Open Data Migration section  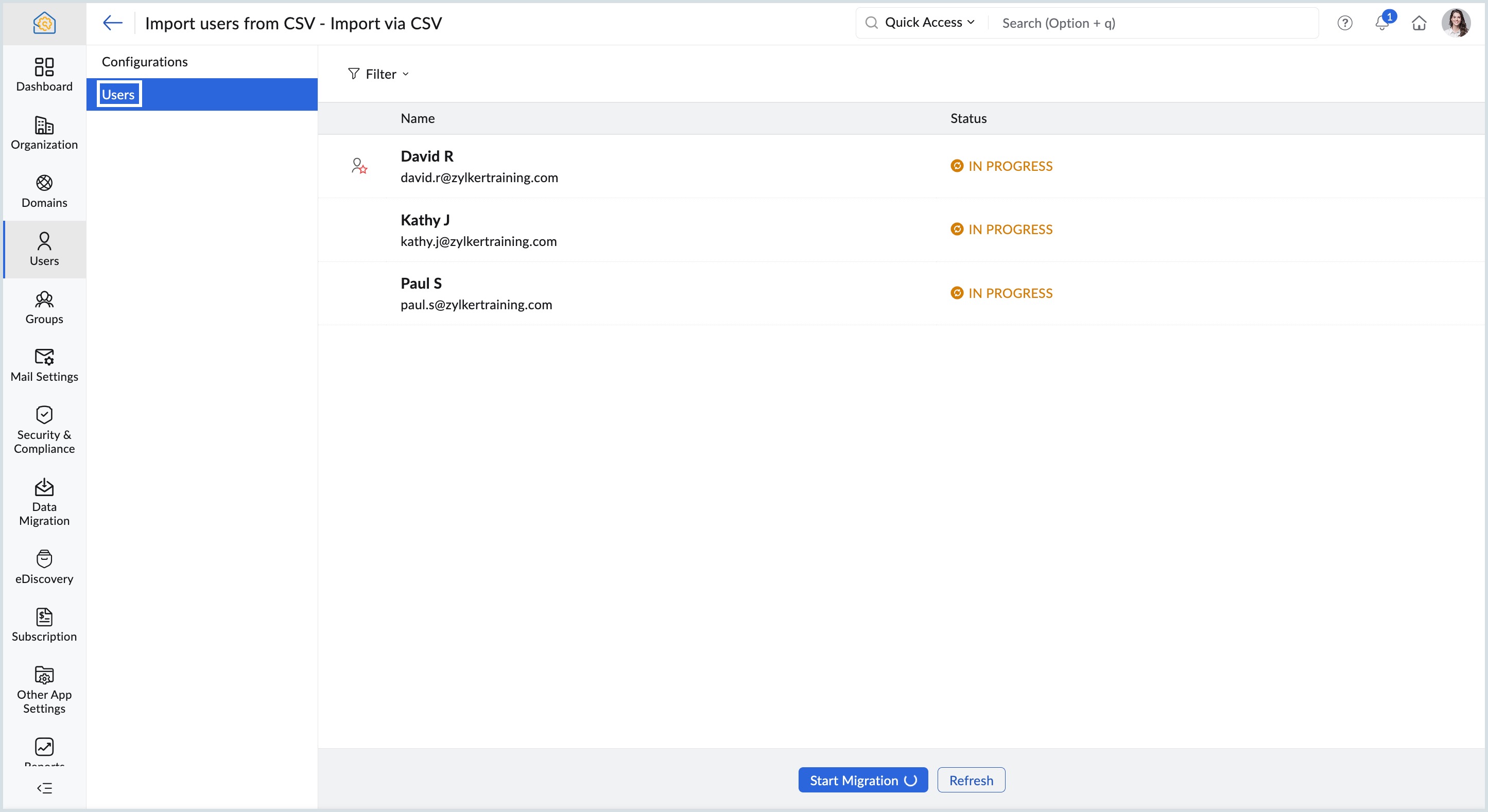(44, 502)
